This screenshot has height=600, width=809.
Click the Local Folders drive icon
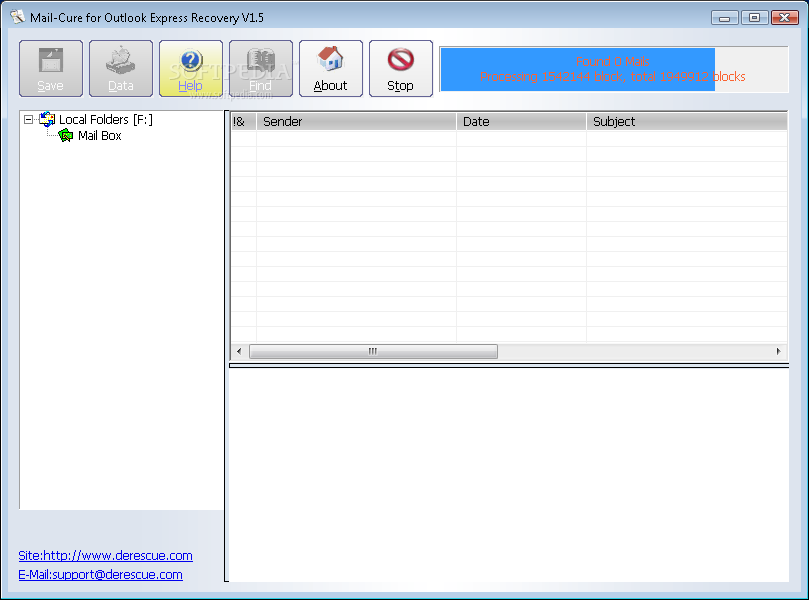47,119
